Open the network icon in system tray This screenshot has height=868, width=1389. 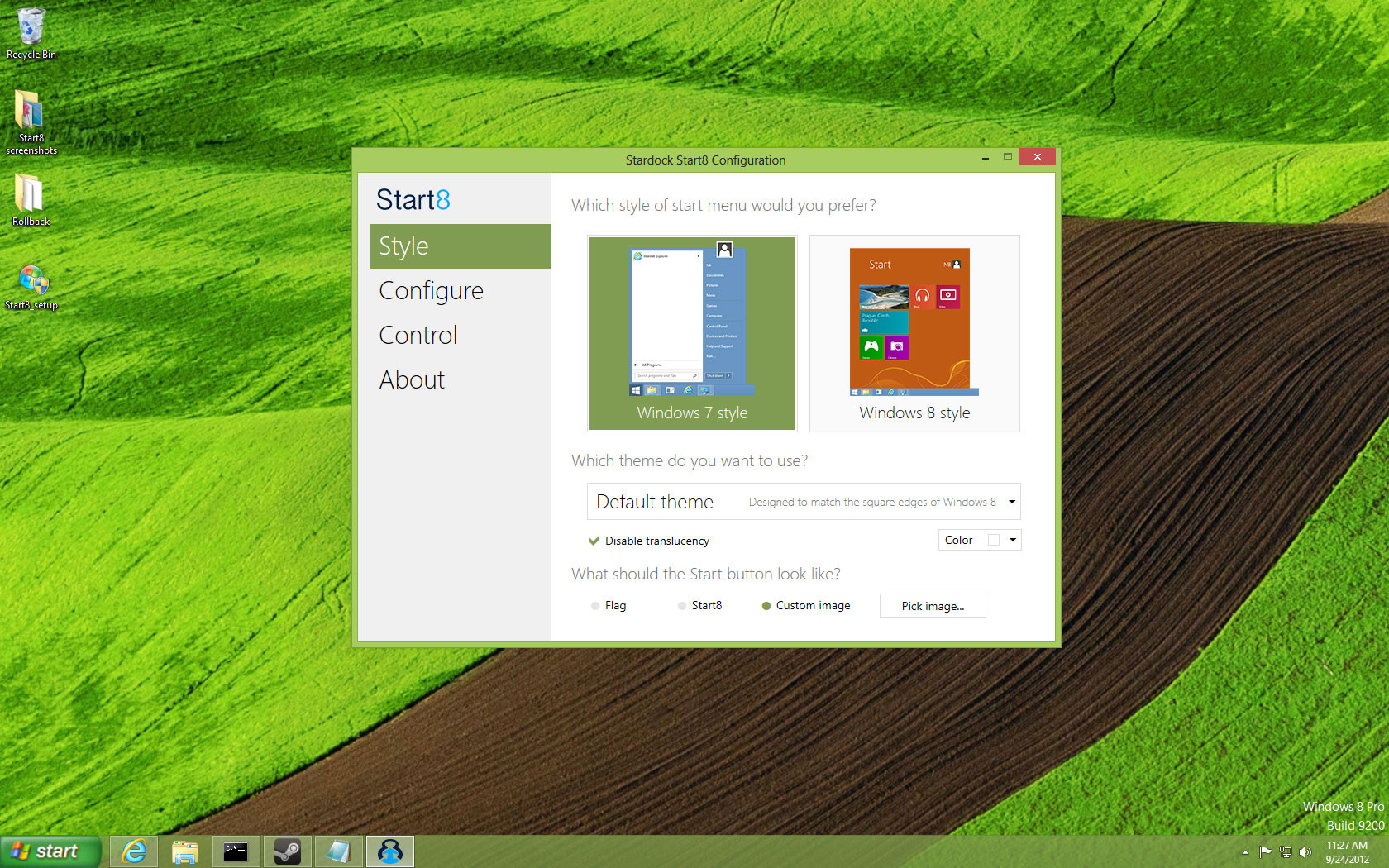point(1286,851)
